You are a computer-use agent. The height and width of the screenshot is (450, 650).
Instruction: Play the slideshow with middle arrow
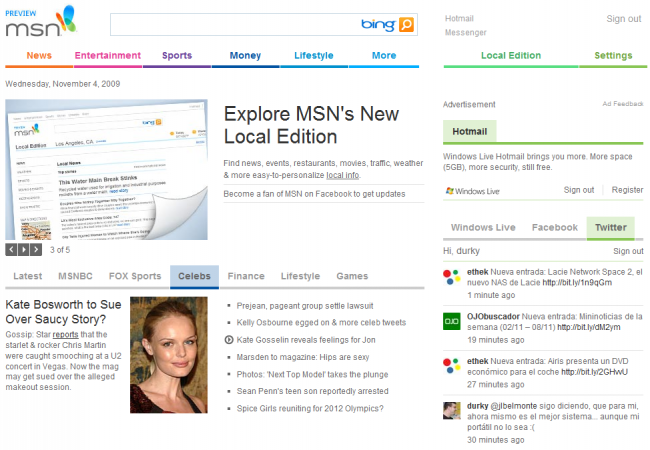tap(24, 249)
